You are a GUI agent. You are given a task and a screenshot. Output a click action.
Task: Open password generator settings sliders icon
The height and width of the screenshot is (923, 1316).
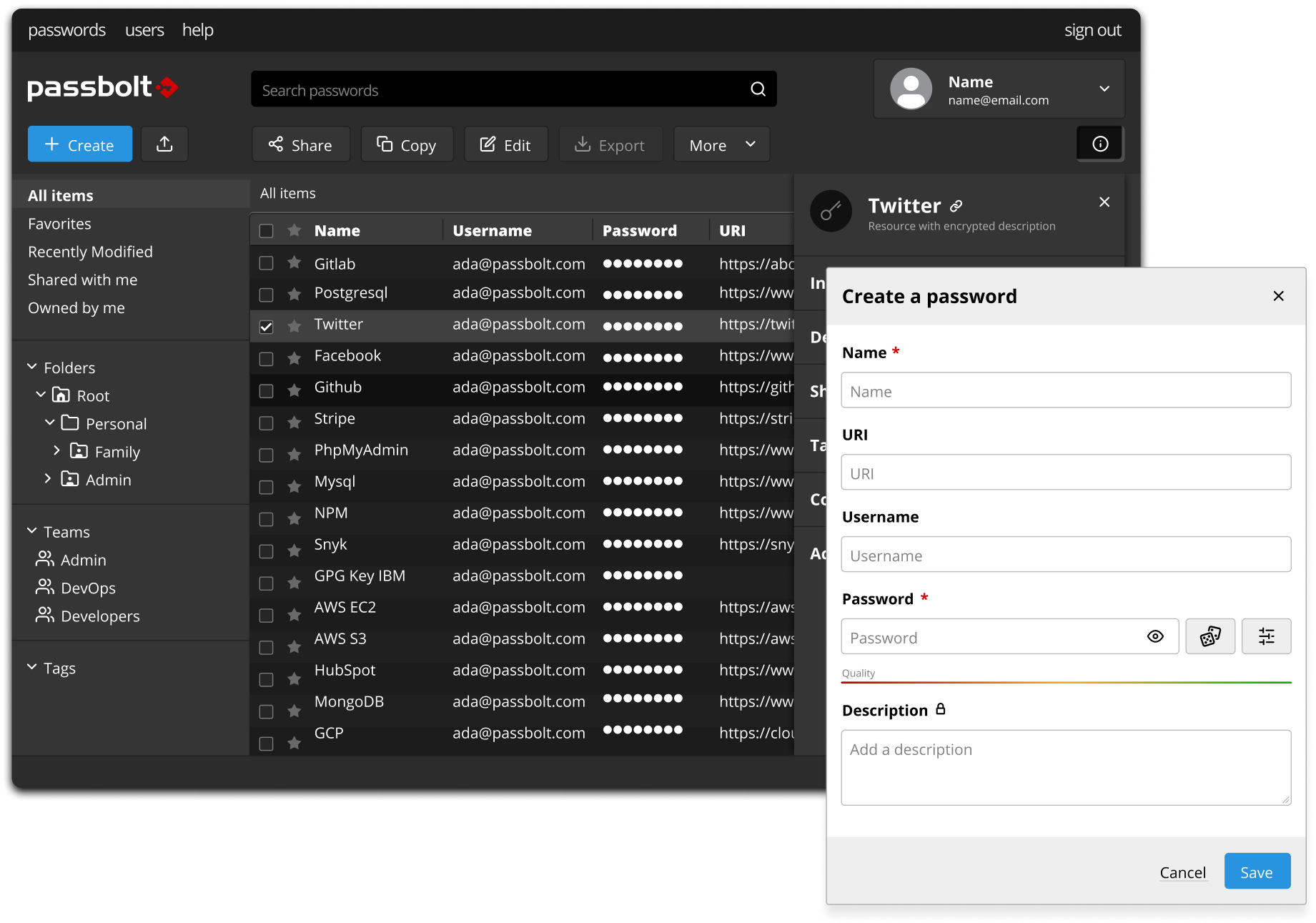1266,636
